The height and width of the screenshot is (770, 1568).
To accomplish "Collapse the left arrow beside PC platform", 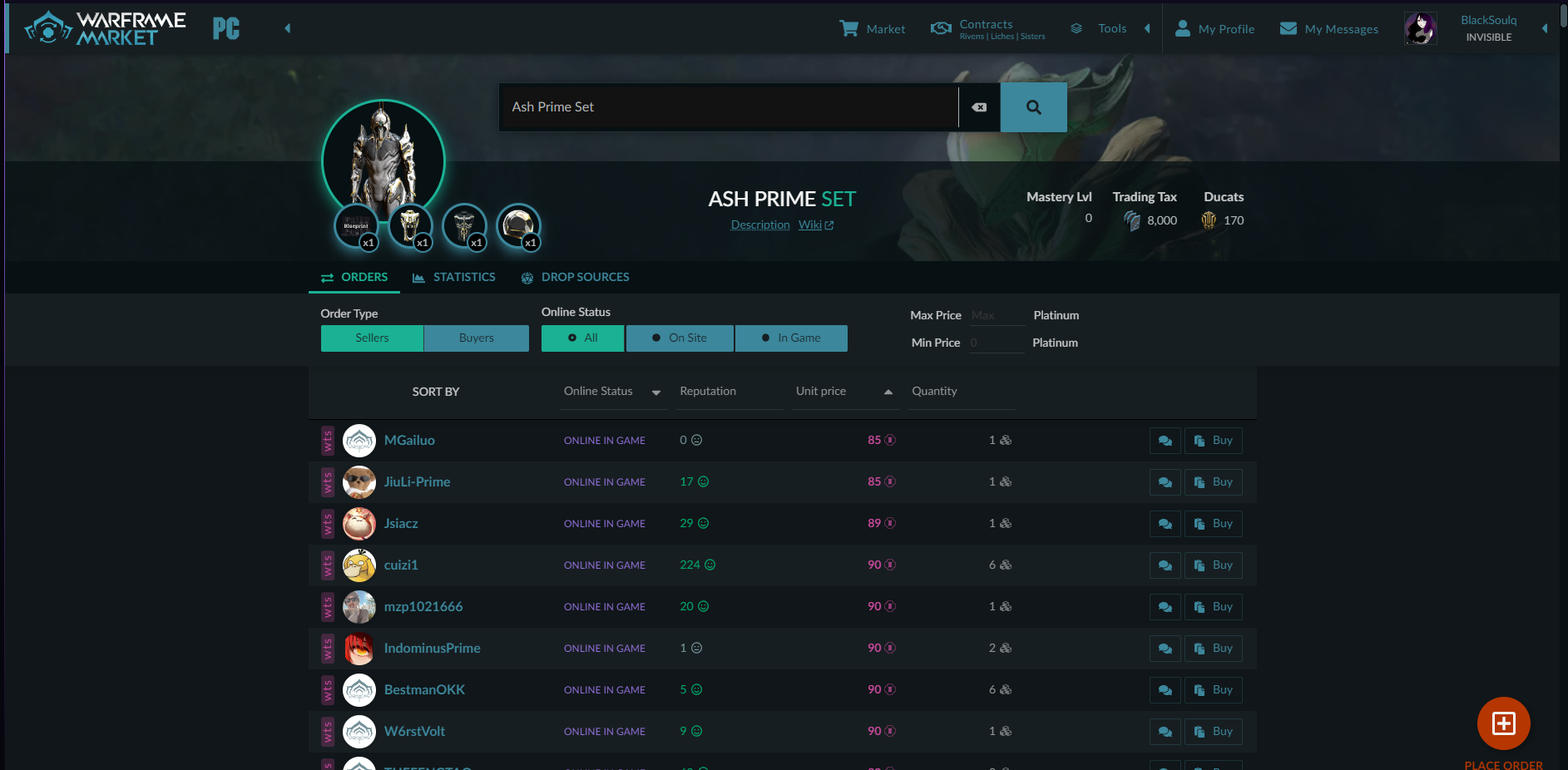I will (288, 28).
